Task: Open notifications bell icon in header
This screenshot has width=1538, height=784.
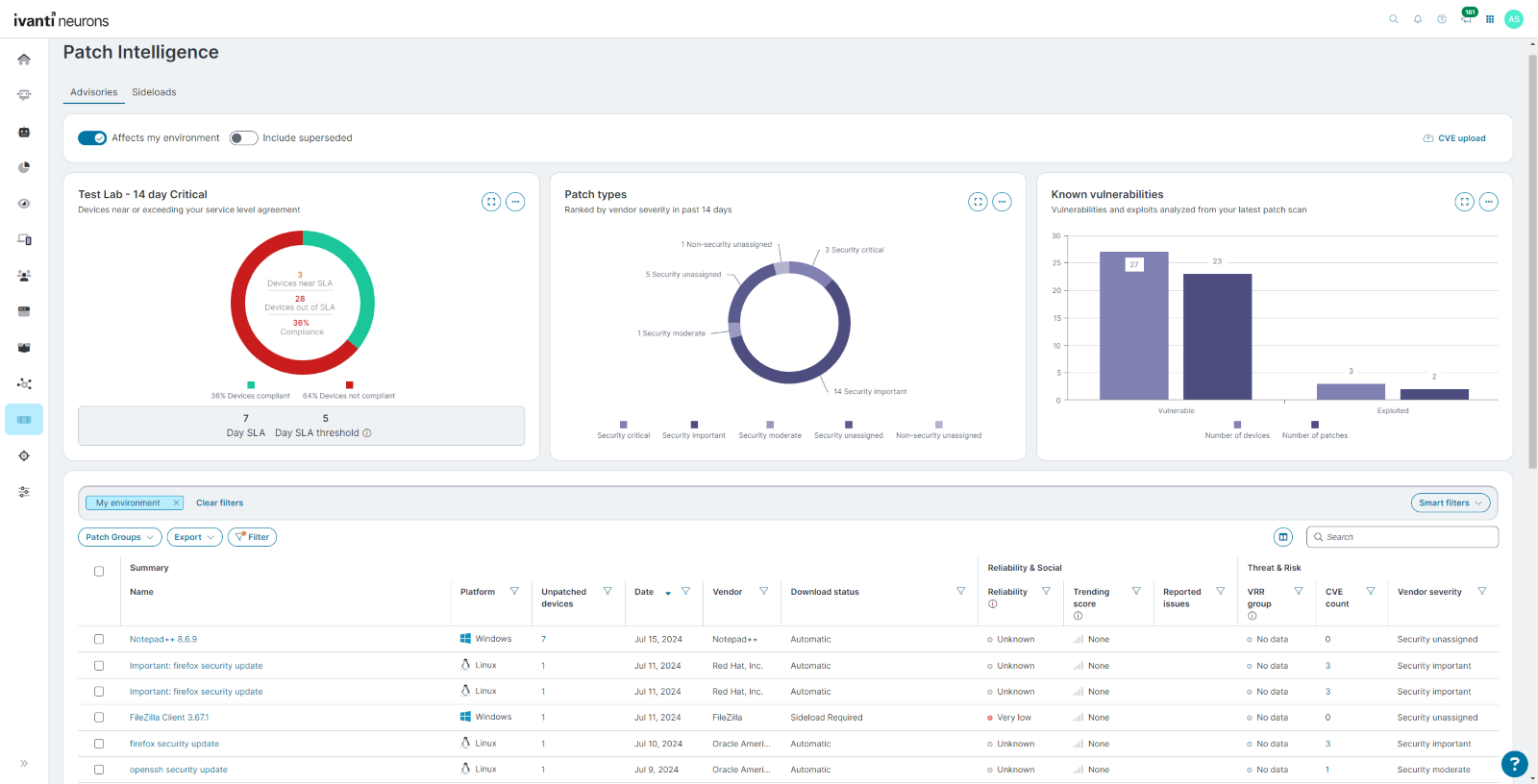Action: (1417, 19)
